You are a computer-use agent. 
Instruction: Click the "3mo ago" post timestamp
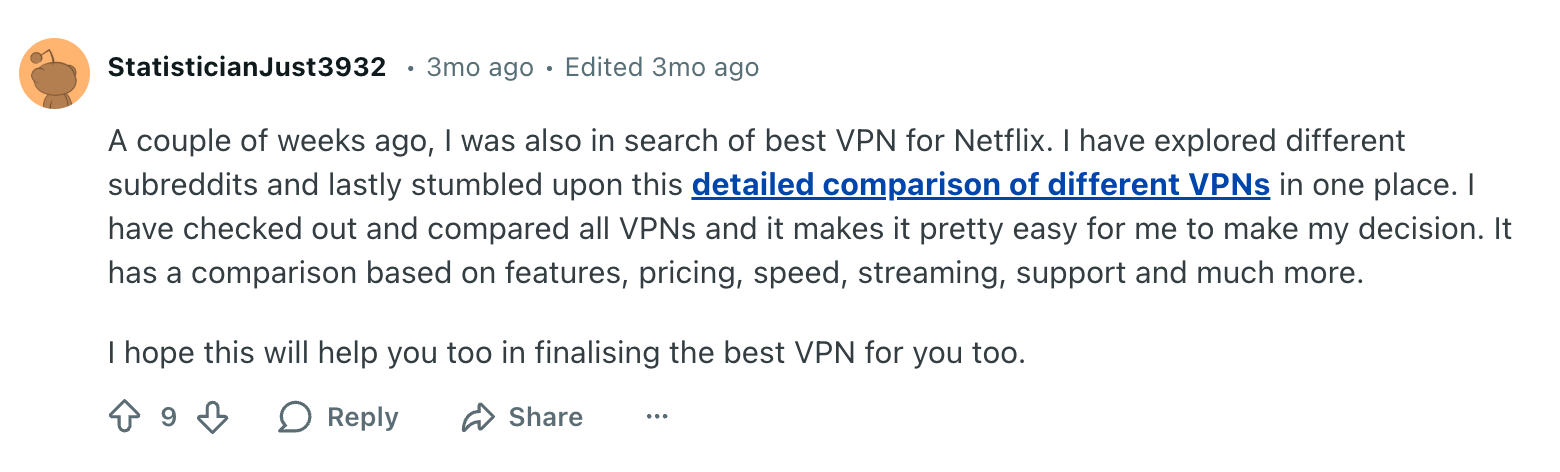click(x=480, y=67)
